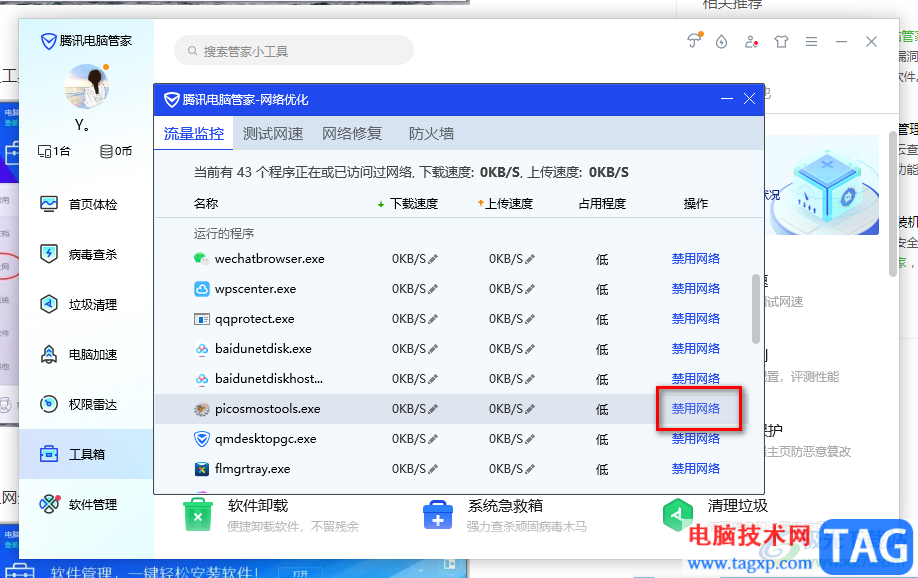Select the flmgrtray.exe row name

[x=252, y=469]
